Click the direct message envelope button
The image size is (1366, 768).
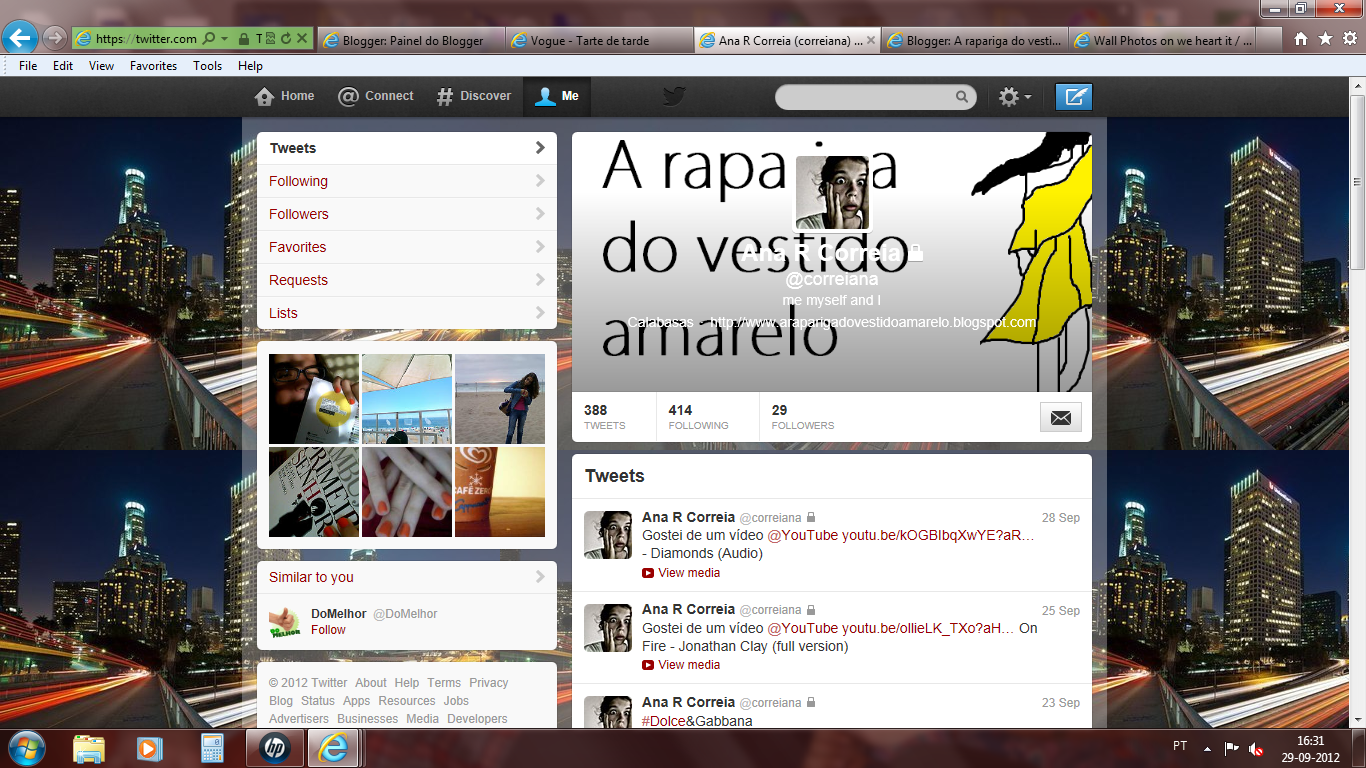(1061, 417)
